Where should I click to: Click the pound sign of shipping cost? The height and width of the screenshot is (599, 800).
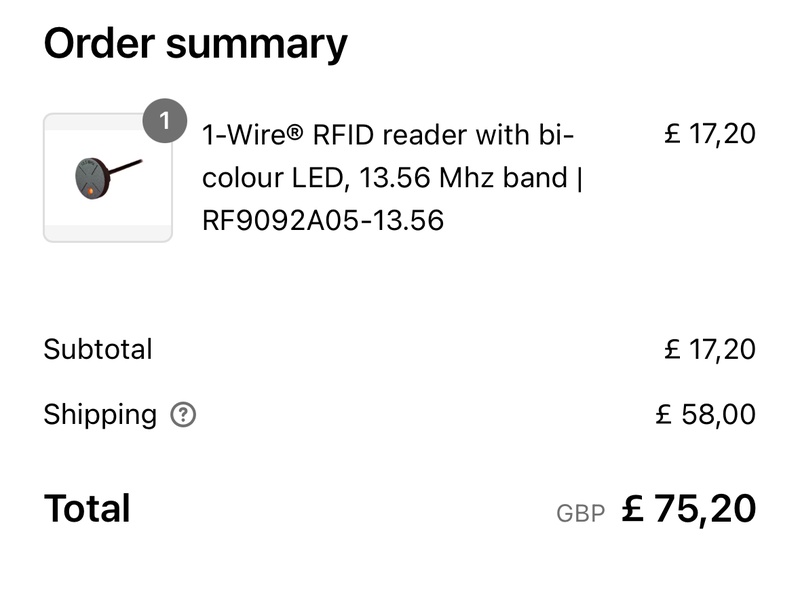click(x=663, y=414)
